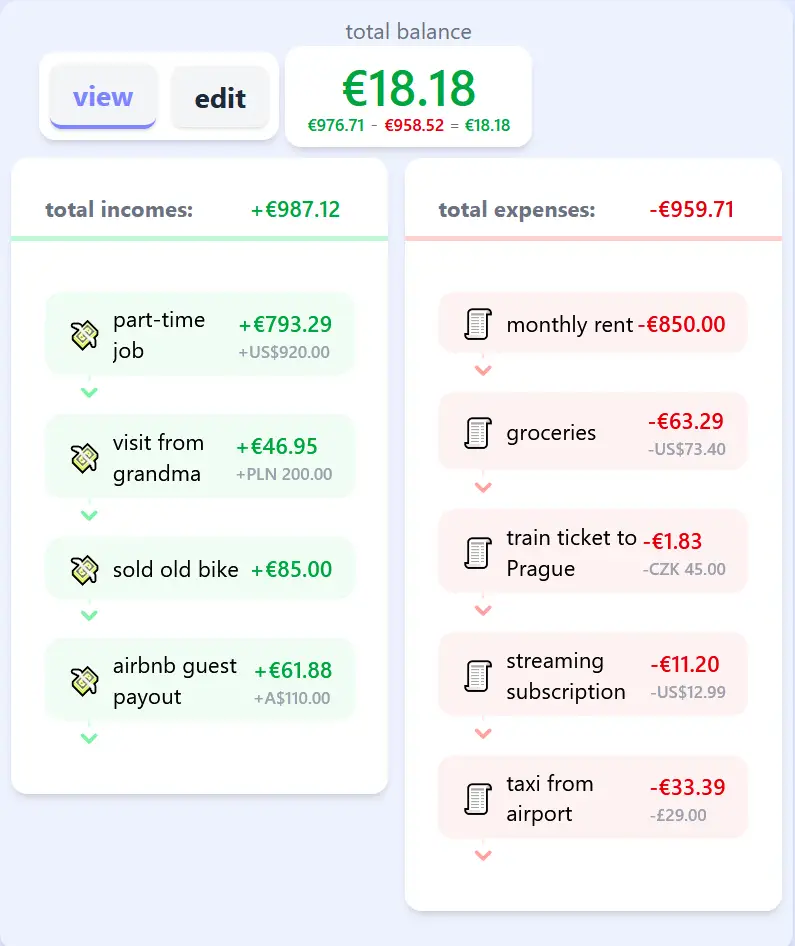Click the total incomes header
This screenshot has width=795, height=946.
point(119,210)
